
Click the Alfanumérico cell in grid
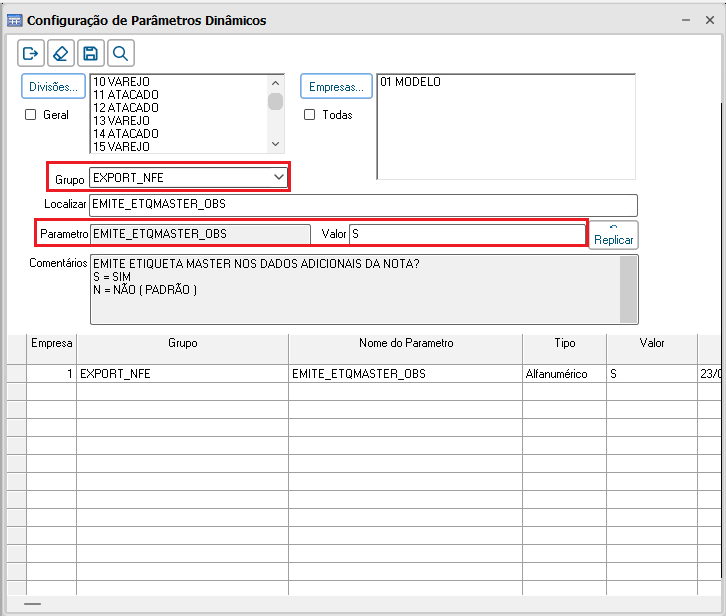pos(564,374)
